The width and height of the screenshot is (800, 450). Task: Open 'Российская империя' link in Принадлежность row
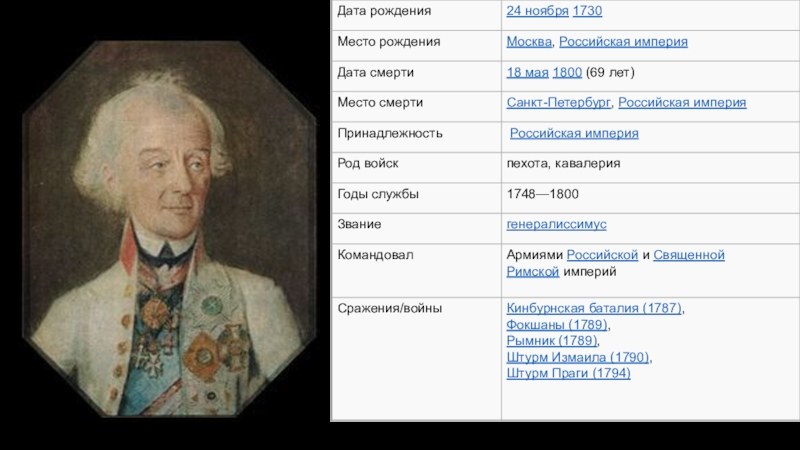point(574,133)
